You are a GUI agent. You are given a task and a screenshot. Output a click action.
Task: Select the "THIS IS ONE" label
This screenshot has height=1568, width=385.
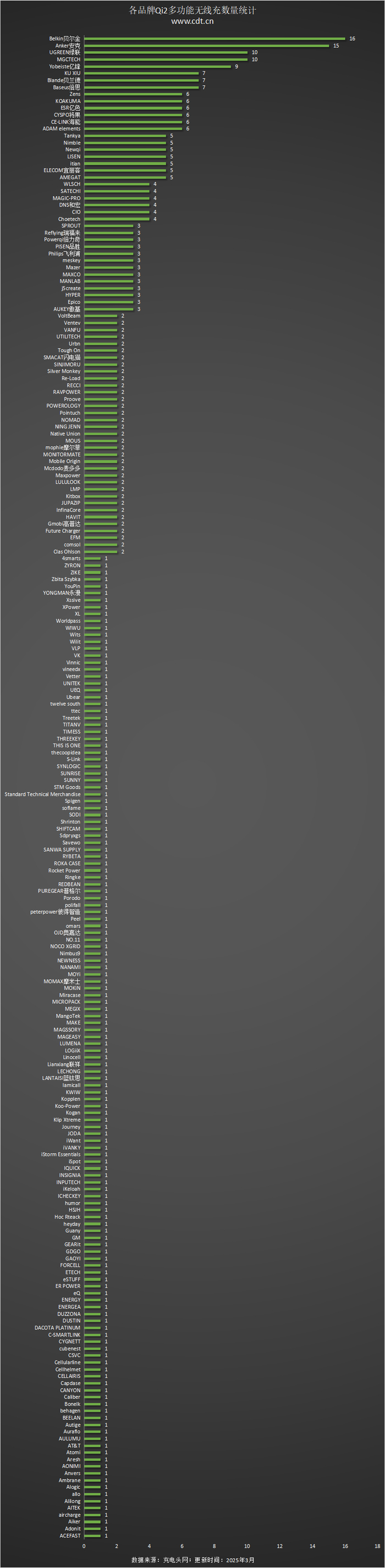pos(67,746)
